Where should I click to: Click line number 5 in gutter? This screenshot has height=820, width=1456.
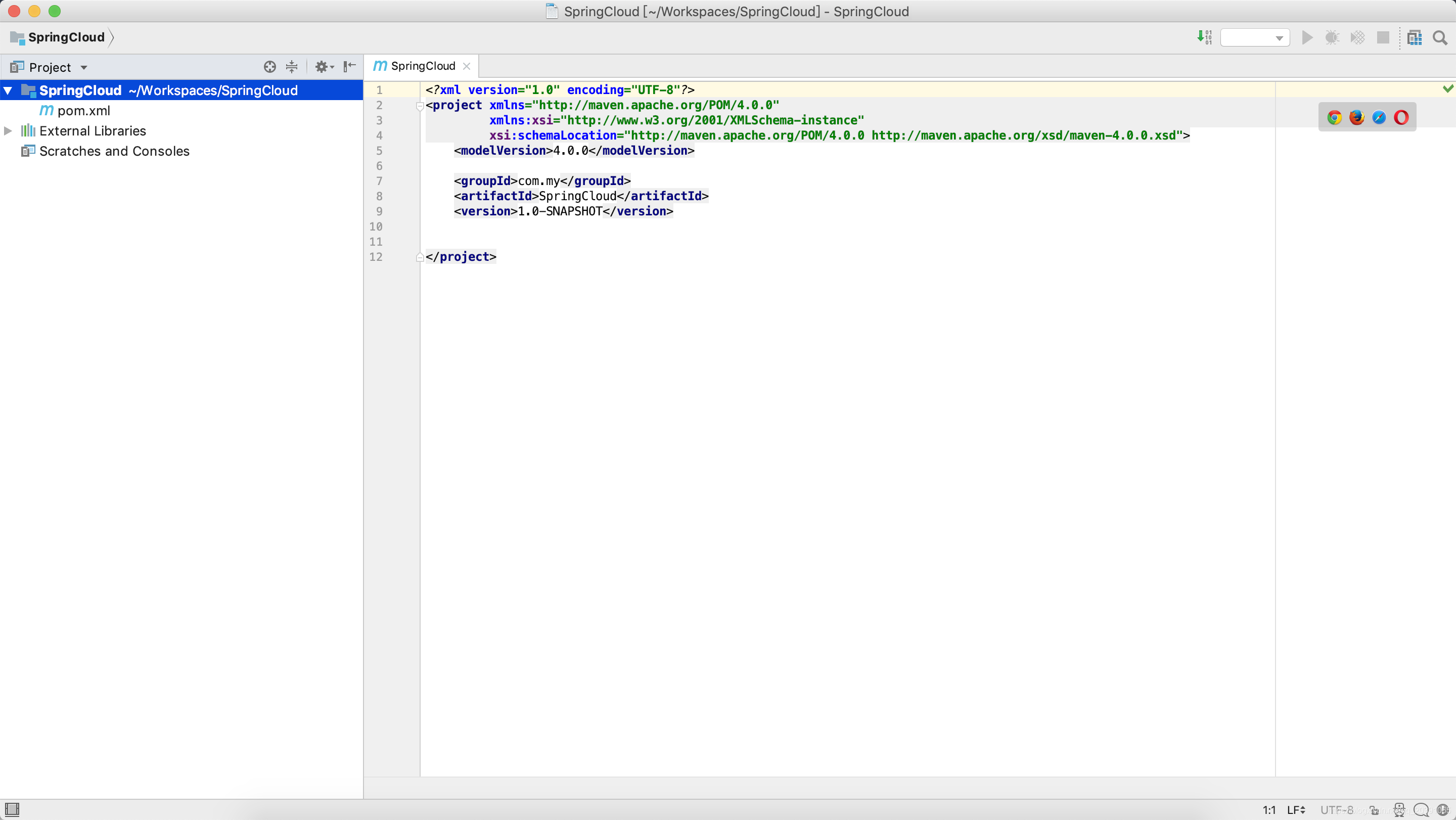(x=379, y=151)
